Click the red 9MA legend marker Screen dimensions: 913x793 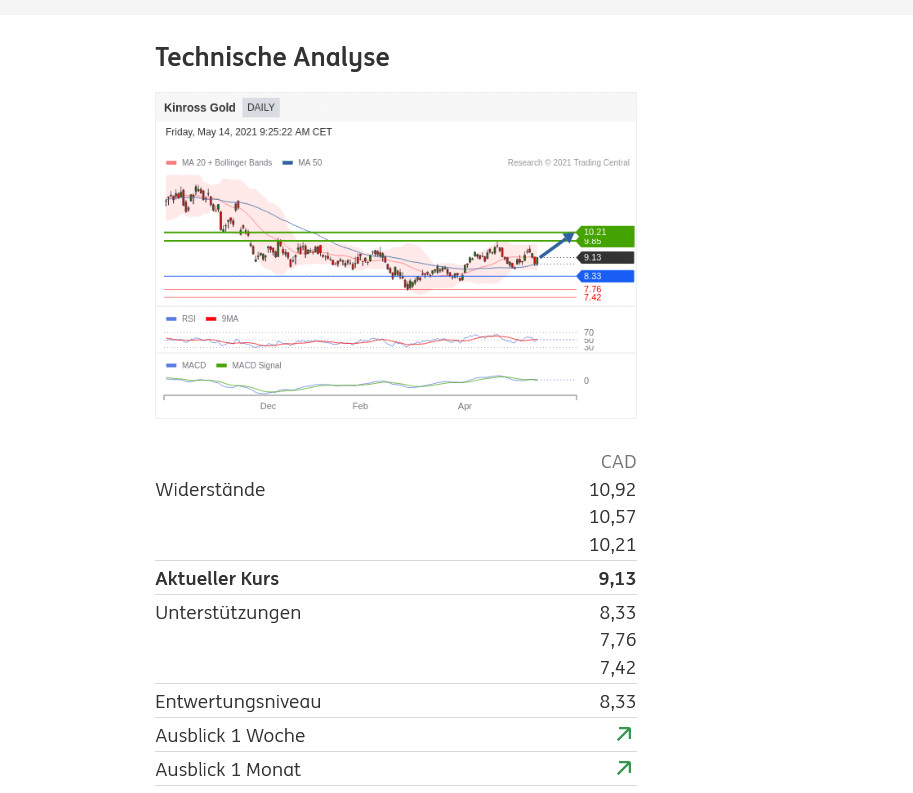point(211,319)
